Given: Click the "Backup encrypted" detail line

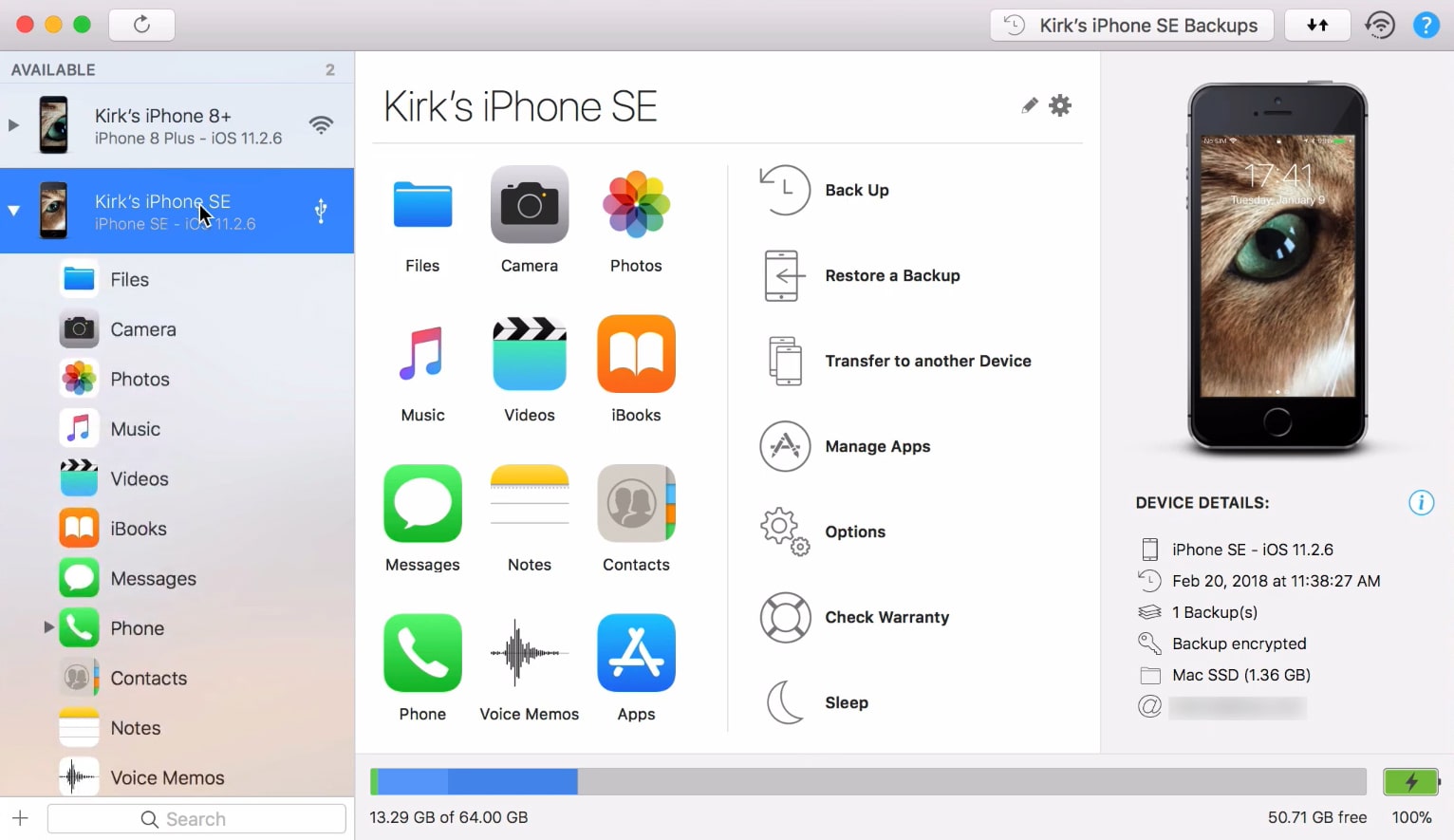Looking at the screenshot, I should pos(1240,644).
